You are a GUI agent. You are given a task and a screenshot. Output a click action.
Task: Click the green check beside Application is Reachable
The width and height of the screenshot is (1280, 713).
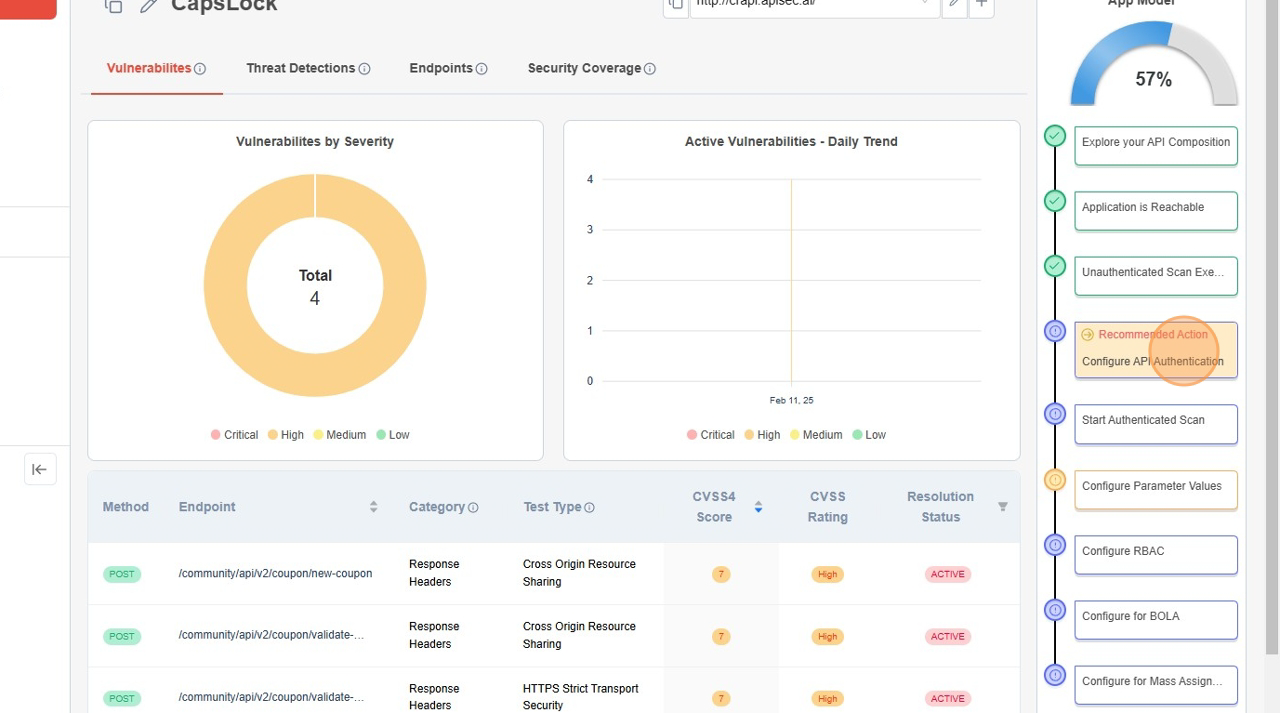pos(1054,202)
